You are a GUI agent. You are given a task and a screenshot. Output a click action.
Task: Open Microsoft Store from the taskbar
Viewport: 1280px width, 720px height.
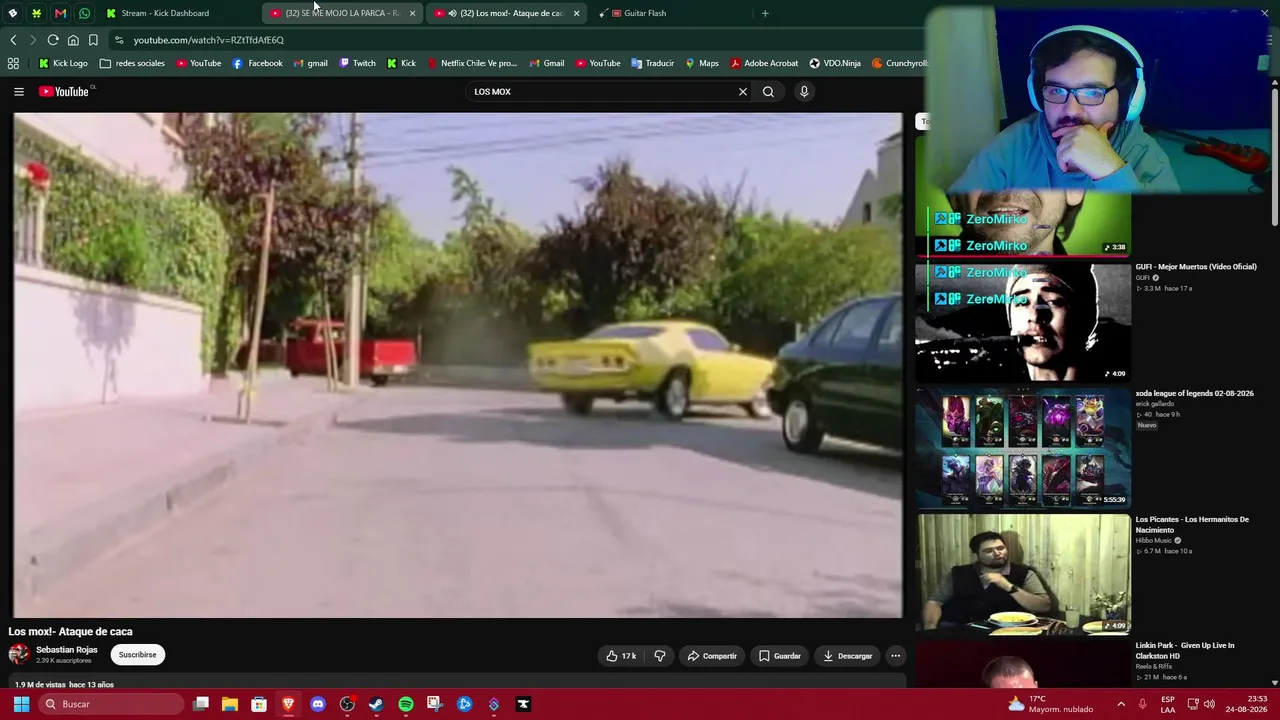259,704
